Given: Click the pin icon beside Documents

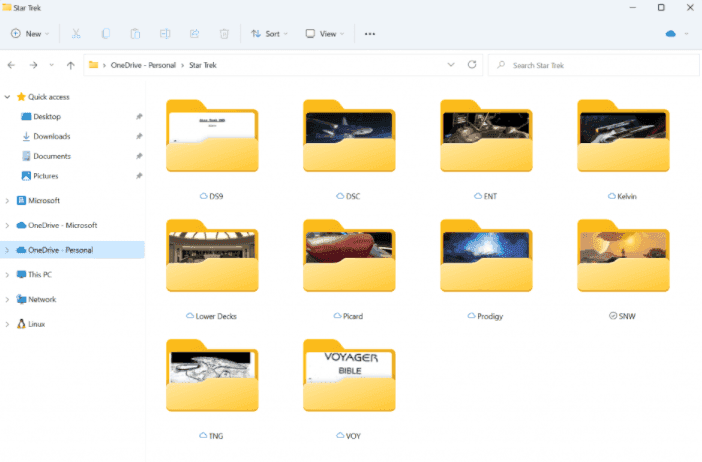Looking at the screenshot, I should pyautogui.click(x=139, y=156).
